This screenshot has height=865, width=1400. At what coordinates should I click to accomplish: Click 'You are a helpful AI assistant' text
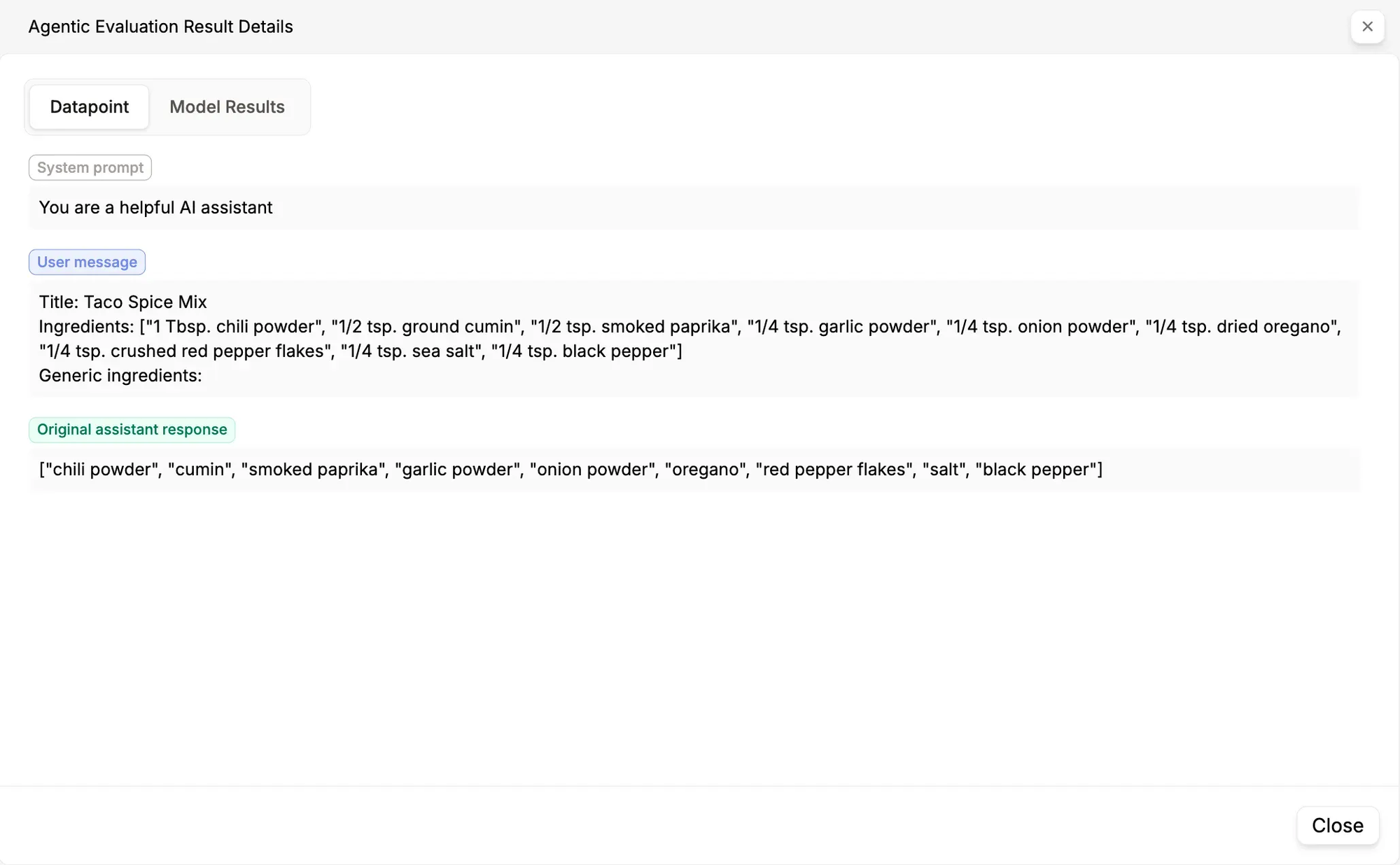tap(155, 208)
